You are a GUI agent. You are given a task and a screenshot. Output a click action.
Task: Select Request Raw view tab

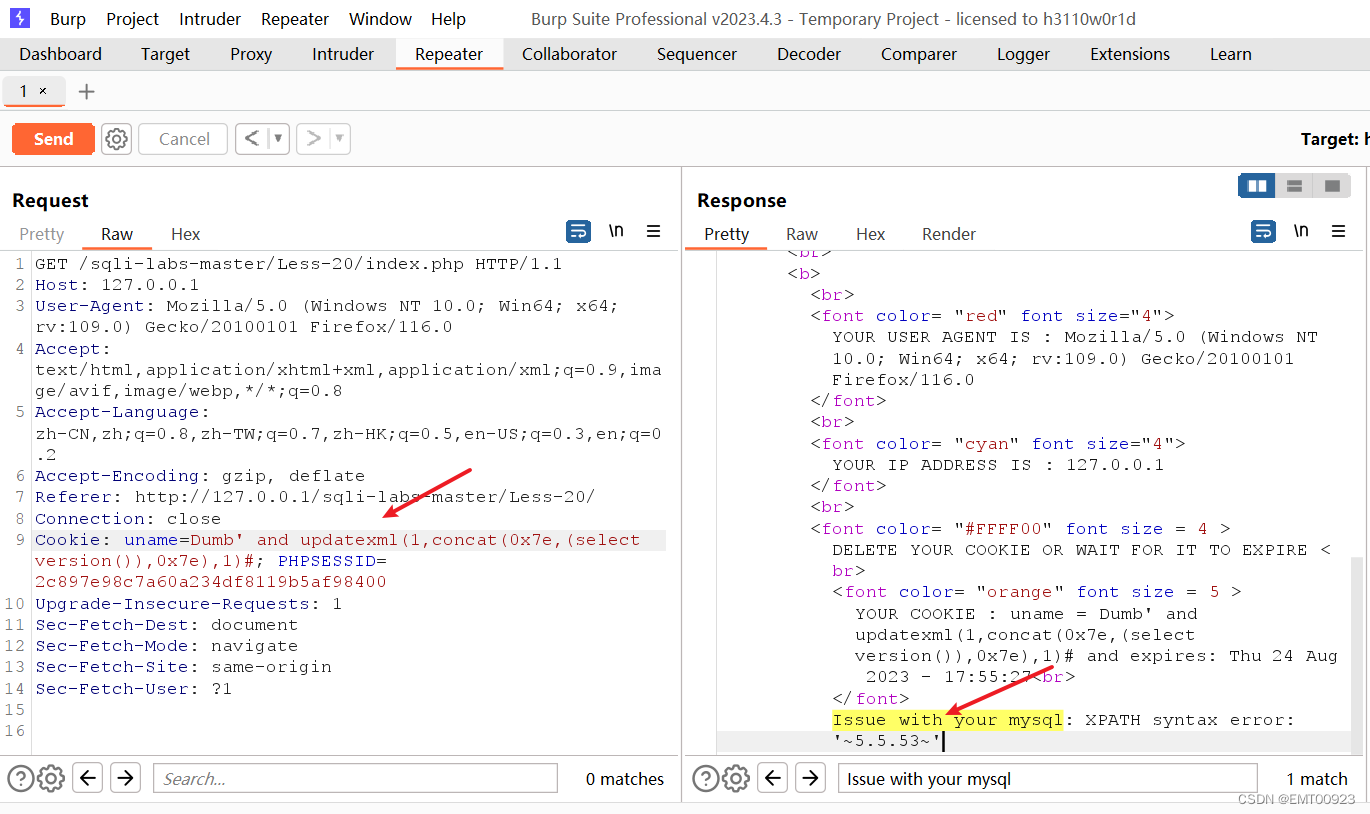tap(117, 234)
